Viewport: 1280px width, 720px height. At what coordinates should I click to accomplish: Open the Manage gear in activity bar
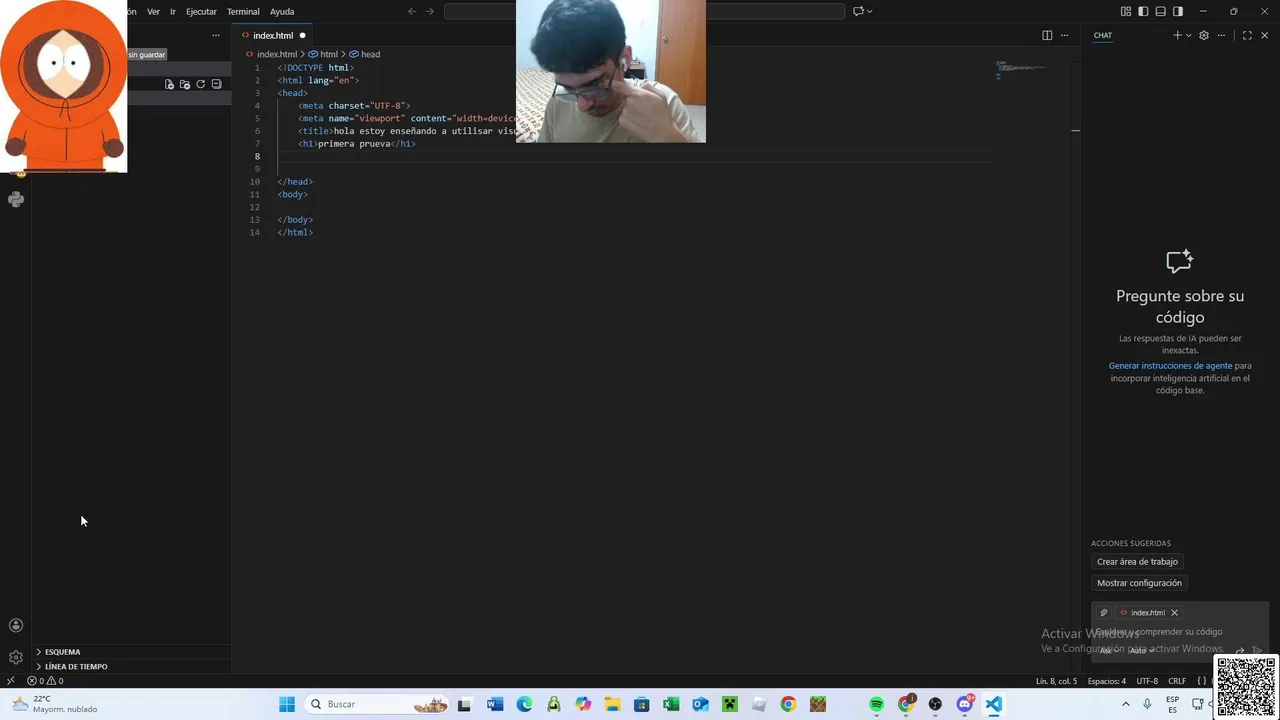(x=16, y=657)
